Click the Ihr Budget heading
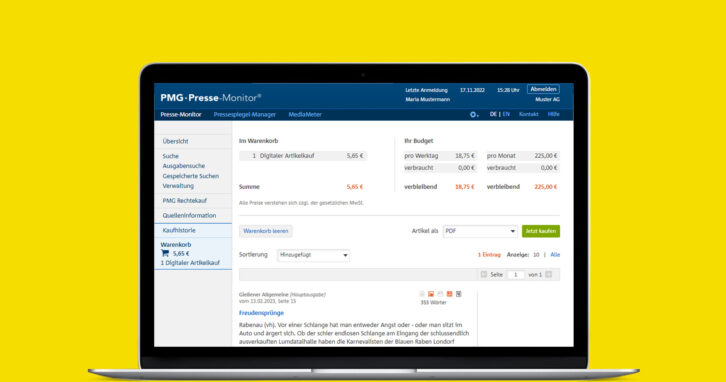This screenshot has height=382, width=726. click(x=419, y=141)
